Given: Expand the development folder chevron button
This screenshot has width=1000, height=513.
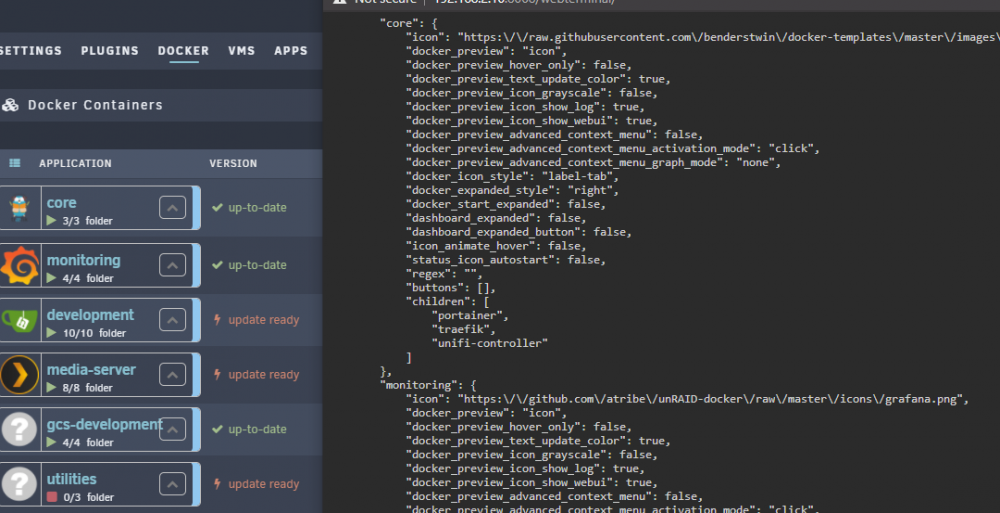Looking at the screenshot, I should point(172,320).
